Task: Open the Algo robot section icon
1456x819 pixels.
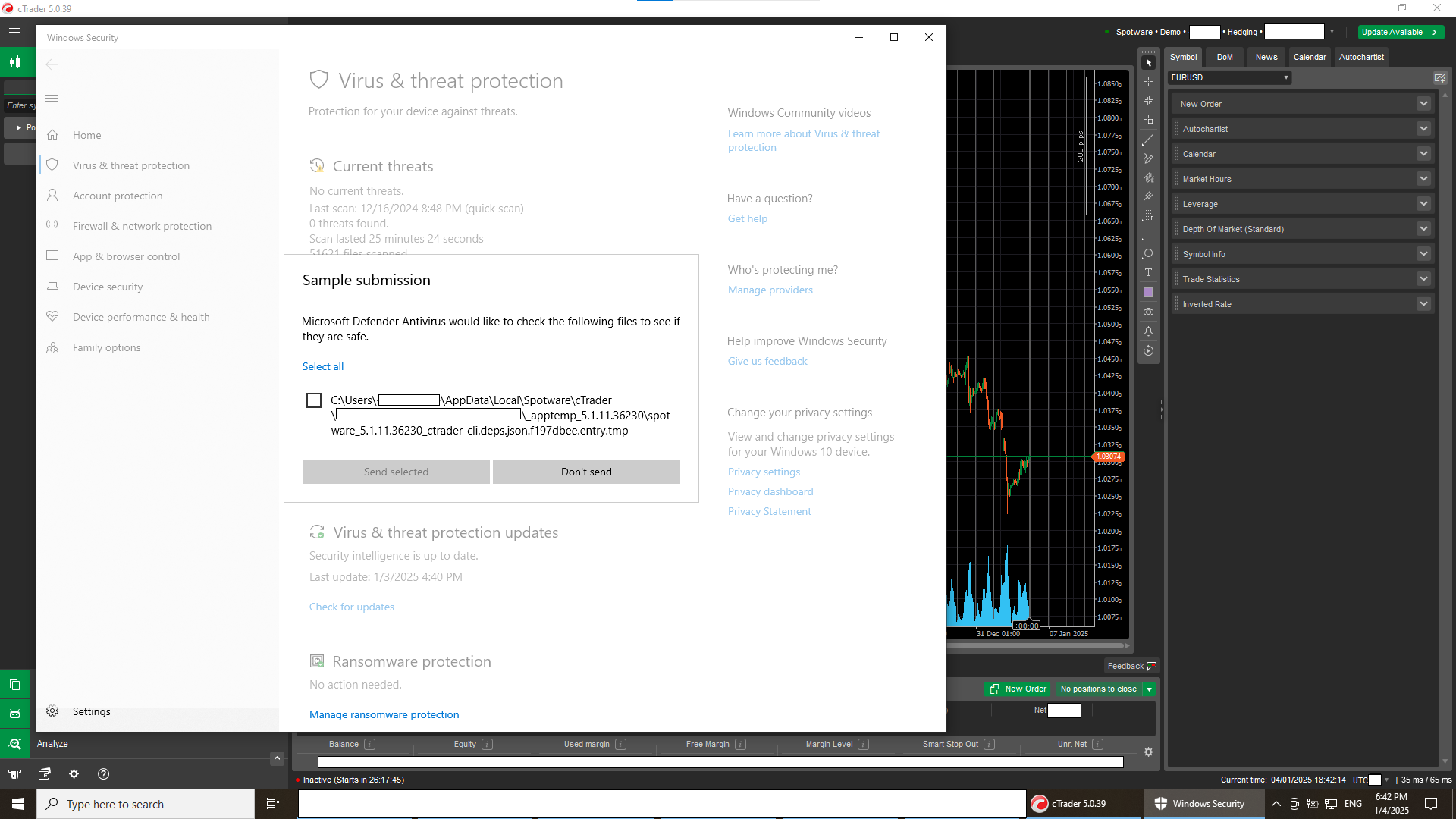Action: (14, 714)
